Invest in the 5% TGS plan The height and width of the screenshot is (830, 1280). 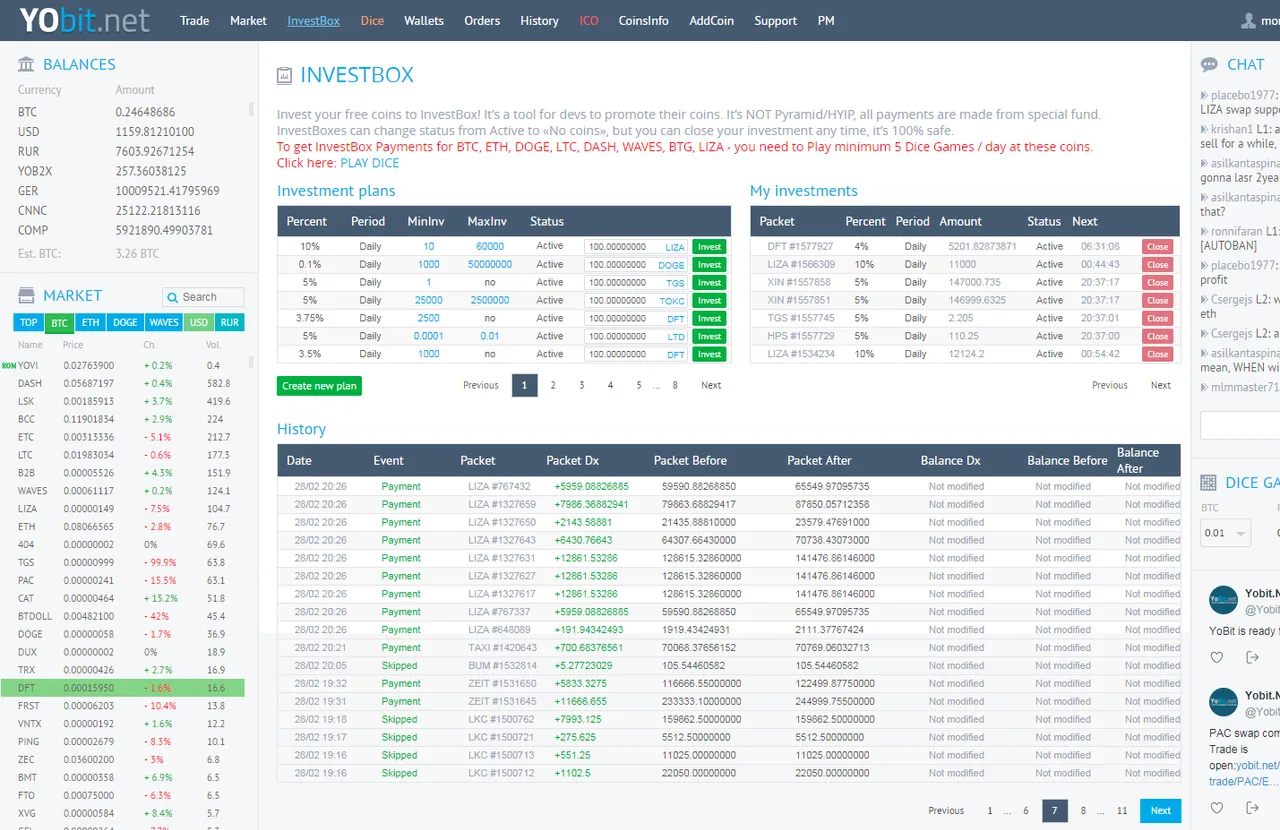tap(709, 283)
